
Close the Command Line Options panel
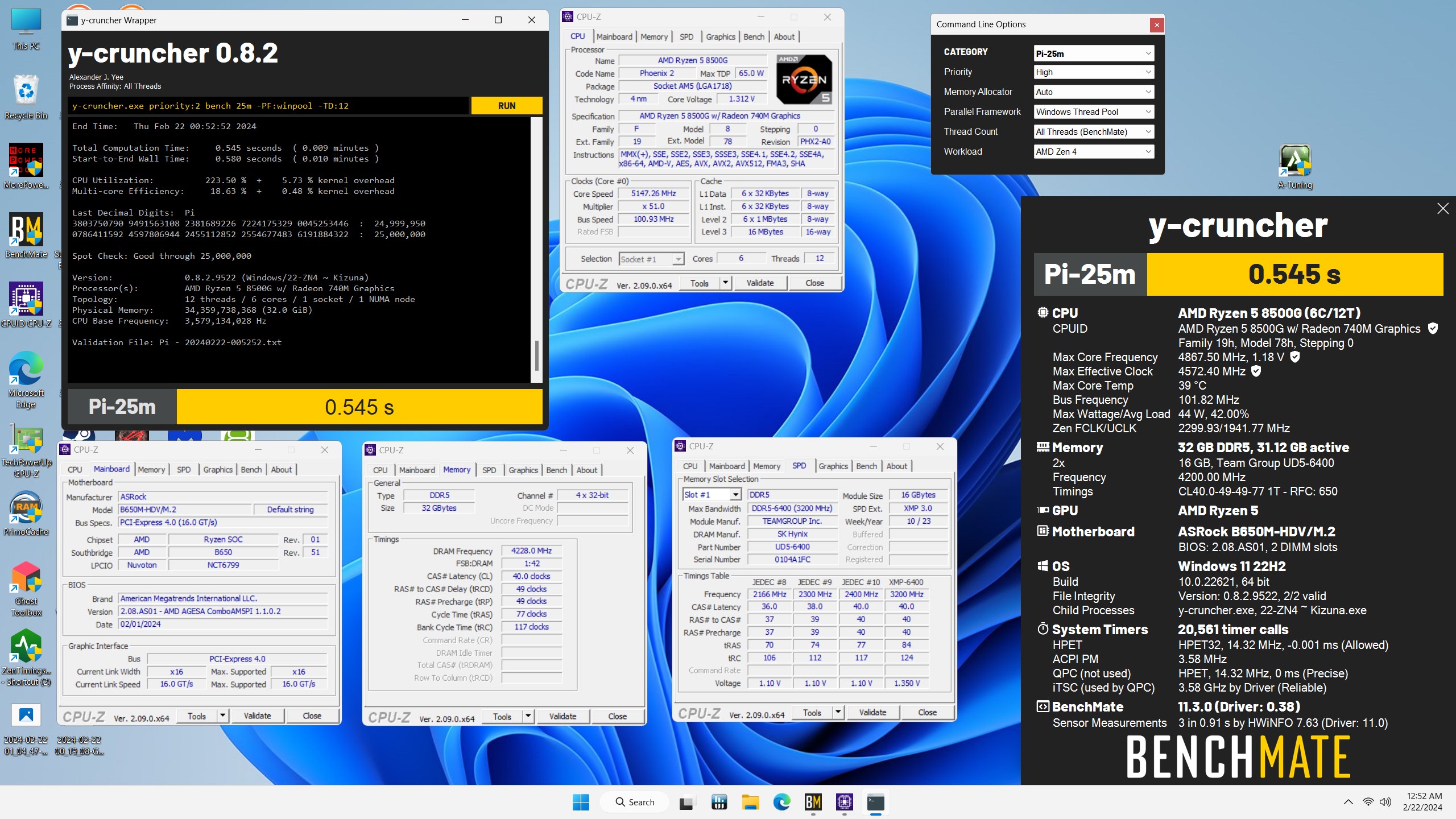point(1156,24)
